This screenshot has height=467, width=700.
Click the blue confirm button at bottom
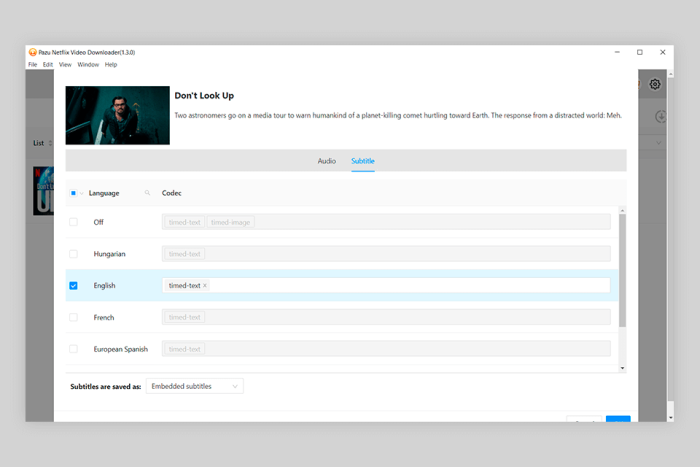[x=618, y=419]
